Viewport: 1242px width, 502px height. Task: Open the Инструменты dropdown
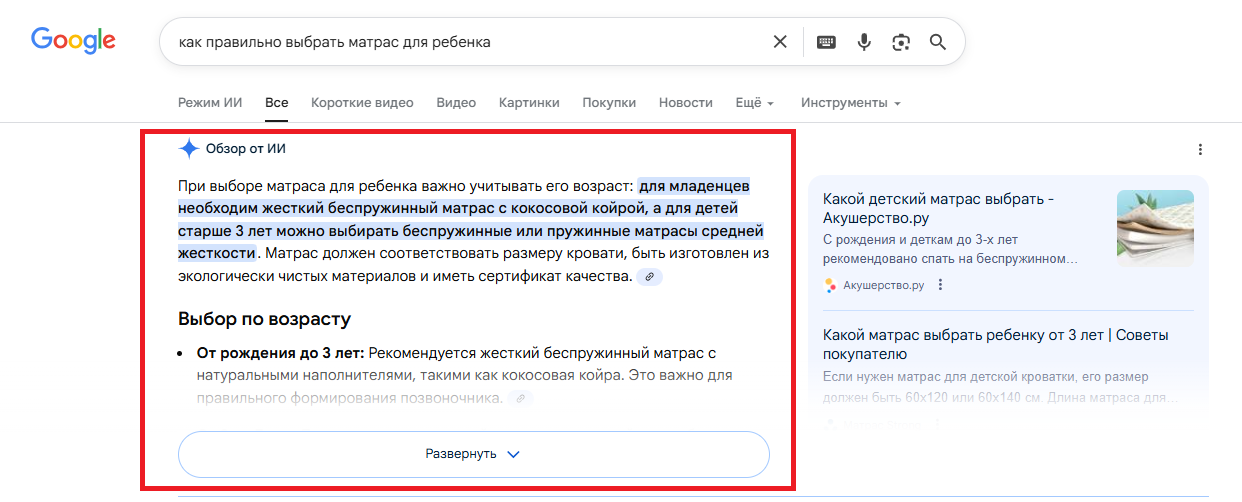pos(850,103)
